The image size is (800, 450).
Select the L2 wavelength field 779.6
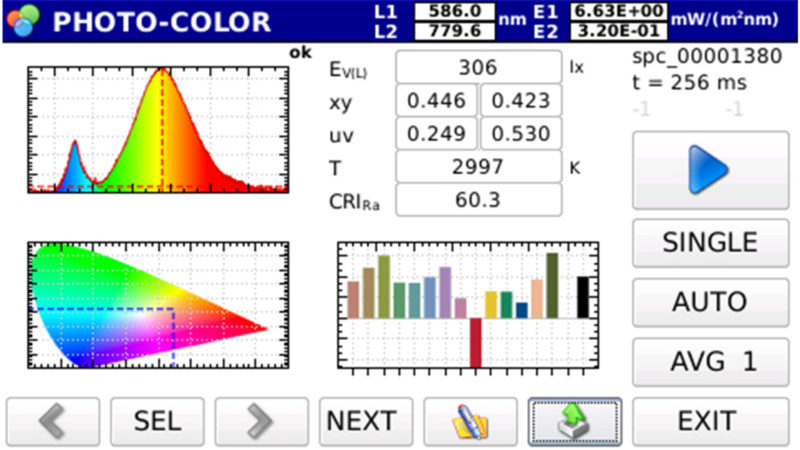(x=454, y=31)
